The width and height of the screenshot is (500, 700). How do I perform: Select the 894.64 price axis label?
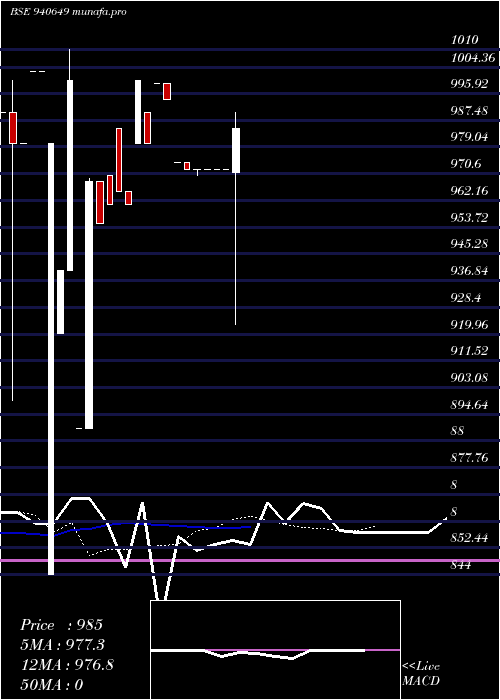[469, 404]
